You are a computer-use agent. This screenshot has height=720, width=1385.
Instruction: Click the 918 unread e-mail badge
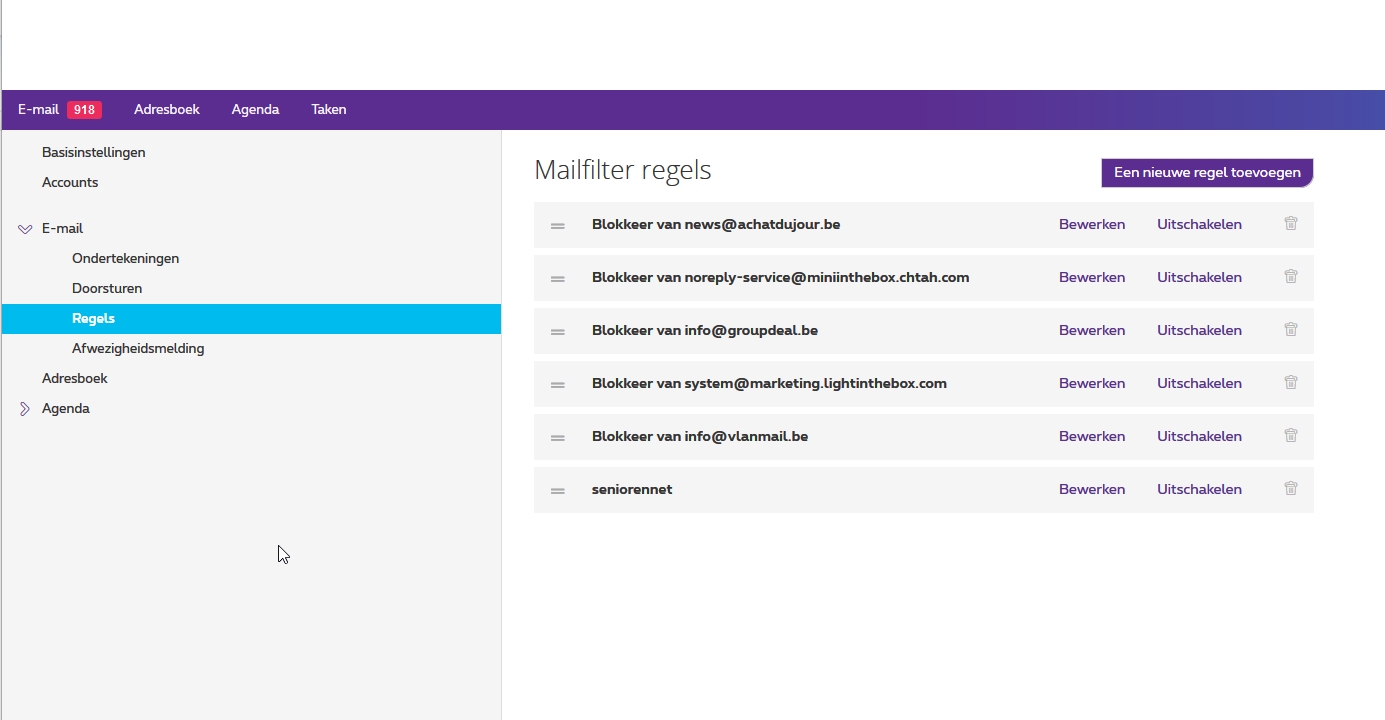pos(84,110)
